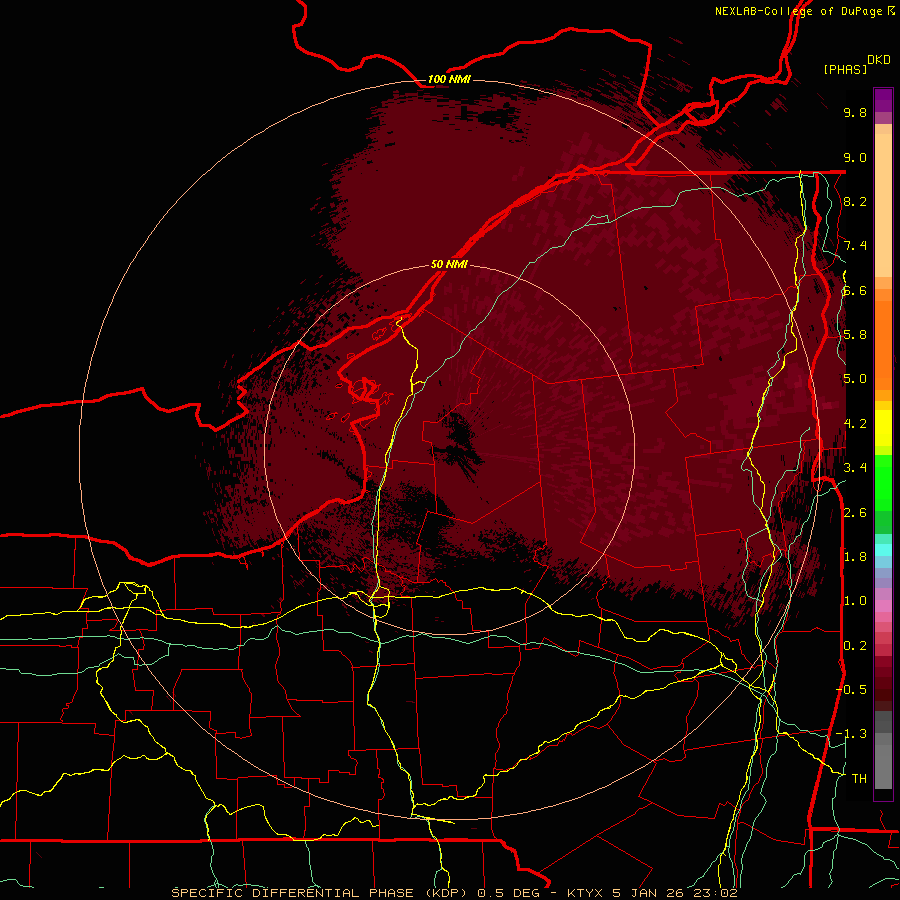The width and height of the screenshot is (900, 900).
Task: Click the 2.6 legend value
Action: 855,513
